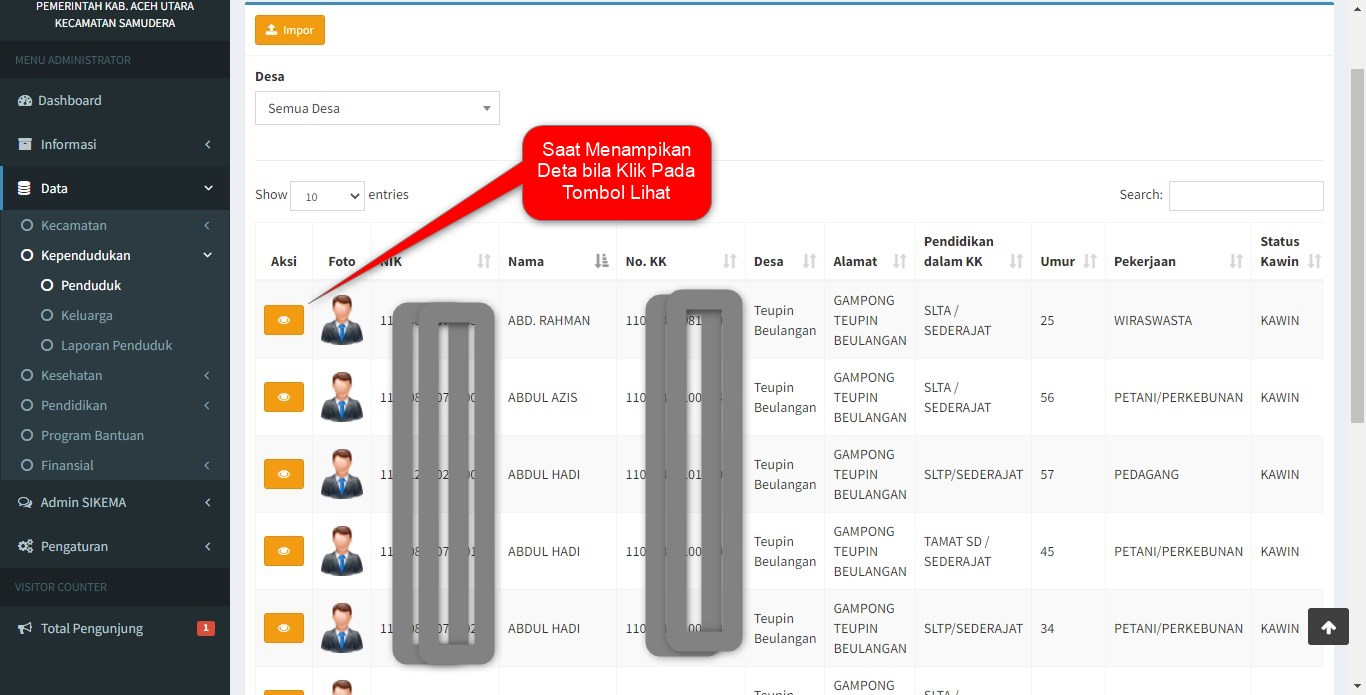Click Kependudukan chevron arrow

pyautogui.click(x=207, y=255)
